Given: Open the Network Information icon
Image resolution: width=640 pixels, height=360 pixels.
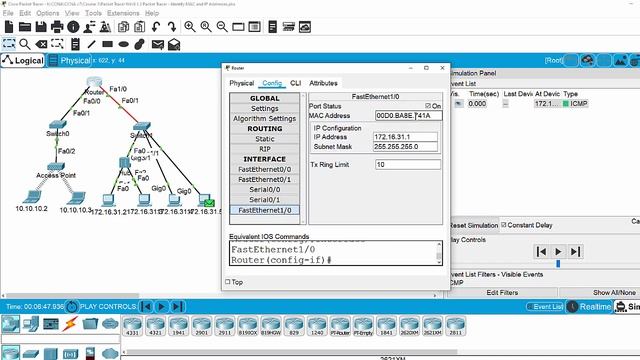Looking at the screenshot, I should (x=73, y=27).
